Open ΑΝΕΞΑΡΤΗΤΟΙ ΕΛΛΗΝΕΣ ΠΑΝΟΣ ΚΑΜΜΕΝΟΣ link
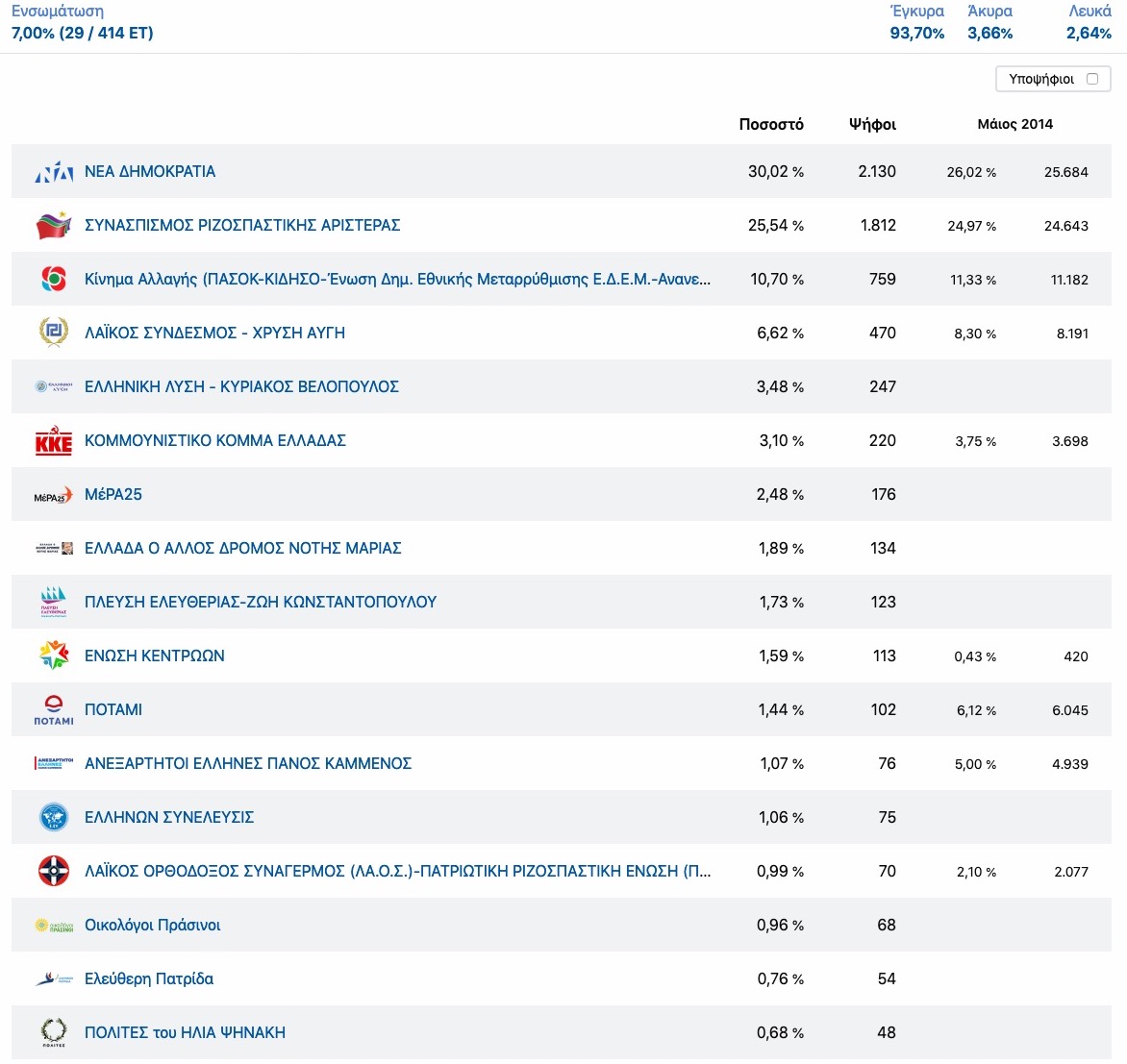This screenshot has width=1127, height=1064. 248,763
